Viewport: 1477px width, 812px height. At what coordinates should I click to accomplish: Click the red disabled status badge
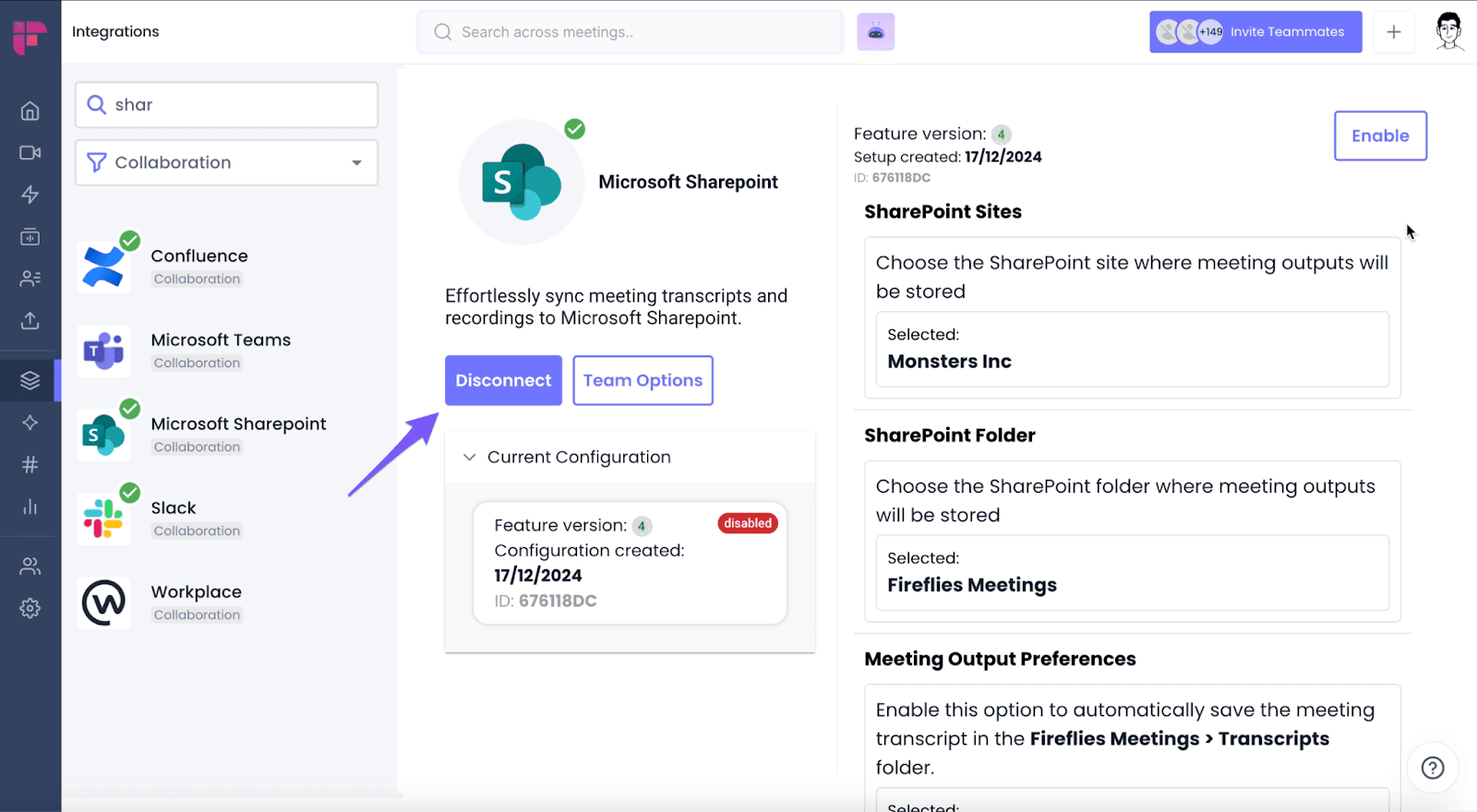tap(748, 523)
